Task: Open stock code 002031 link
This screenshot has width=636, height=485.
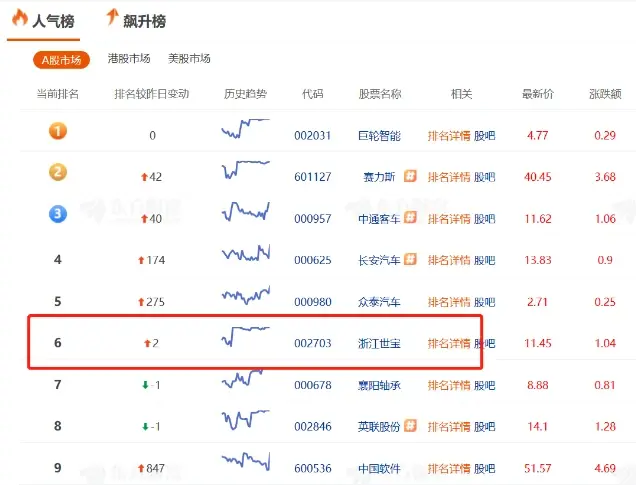Action: point(312,136)
